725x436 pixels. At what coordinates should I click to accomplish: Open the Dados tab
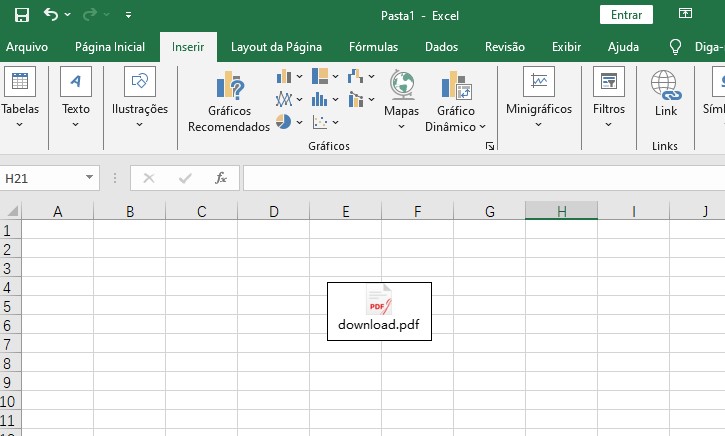point(442,47)
